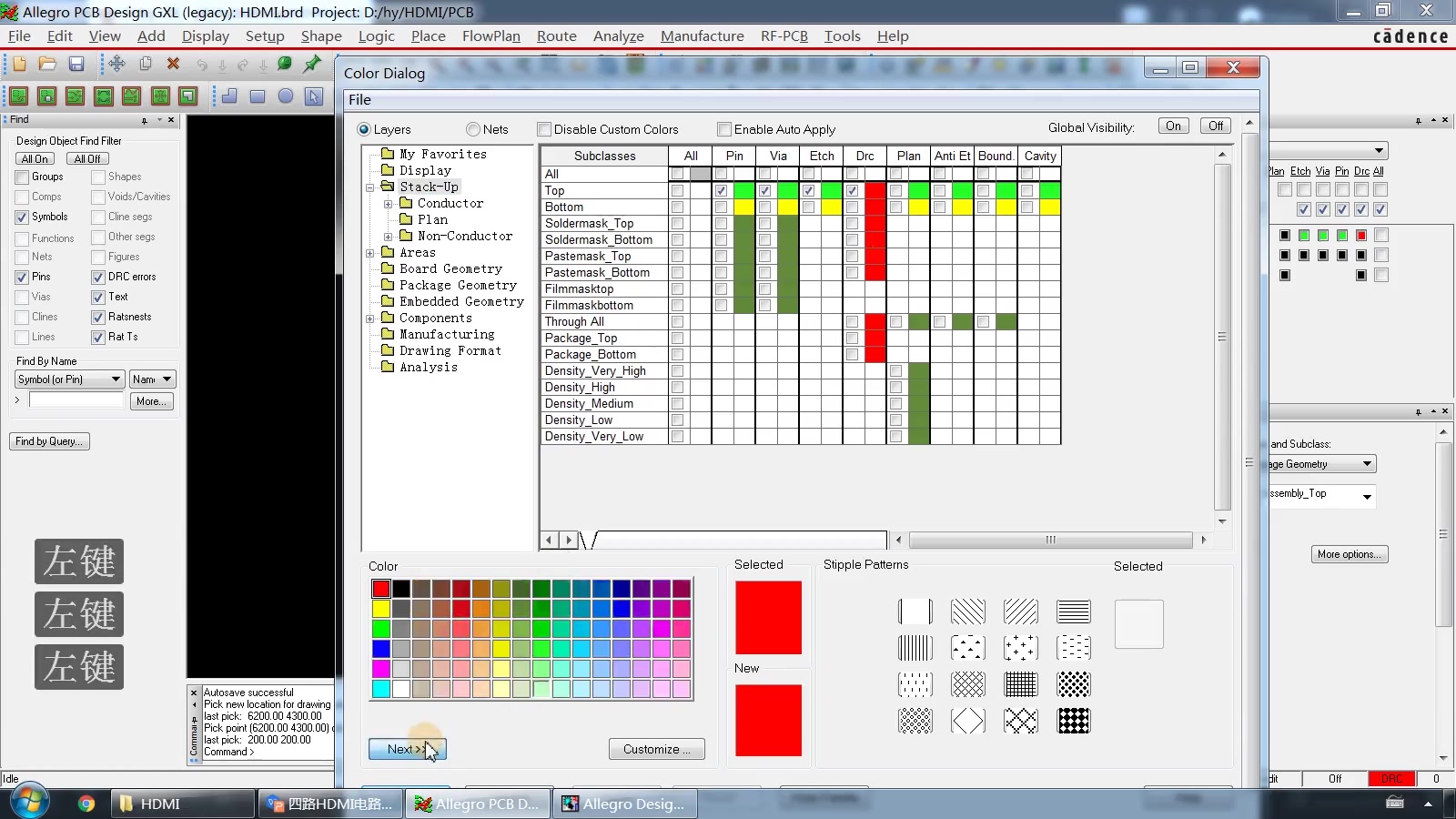Click the Open folder toolbar icon
1456x819 pixels.
47,64
